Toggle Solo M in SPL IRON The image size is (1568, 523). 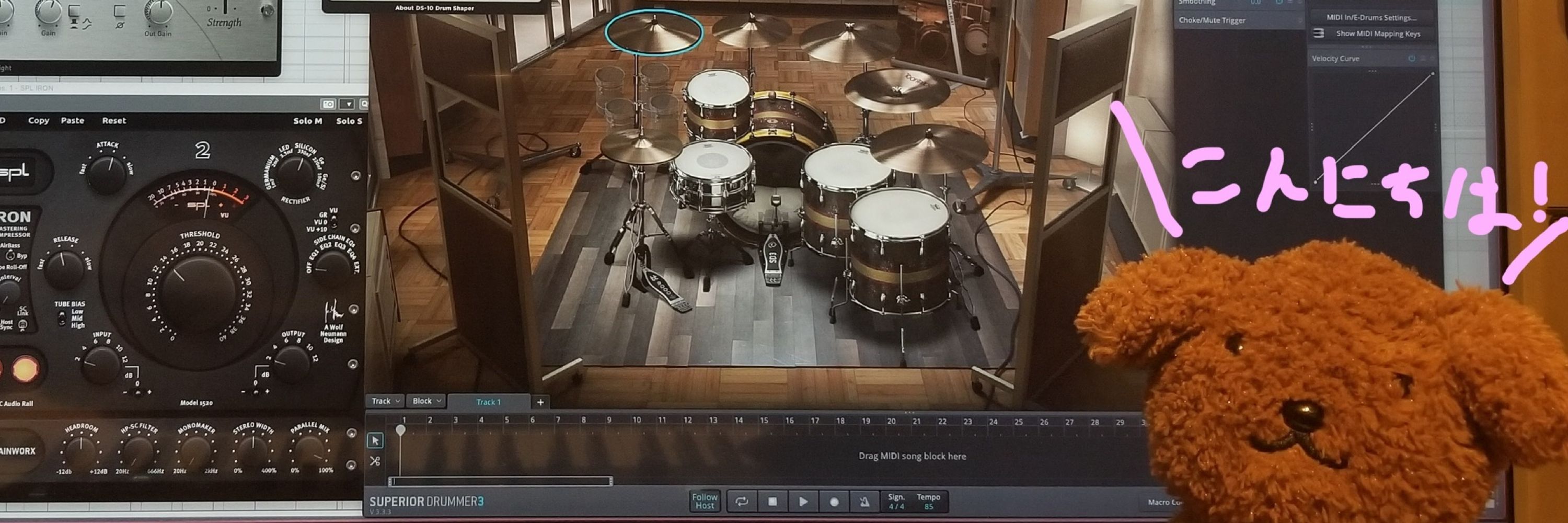307,121
